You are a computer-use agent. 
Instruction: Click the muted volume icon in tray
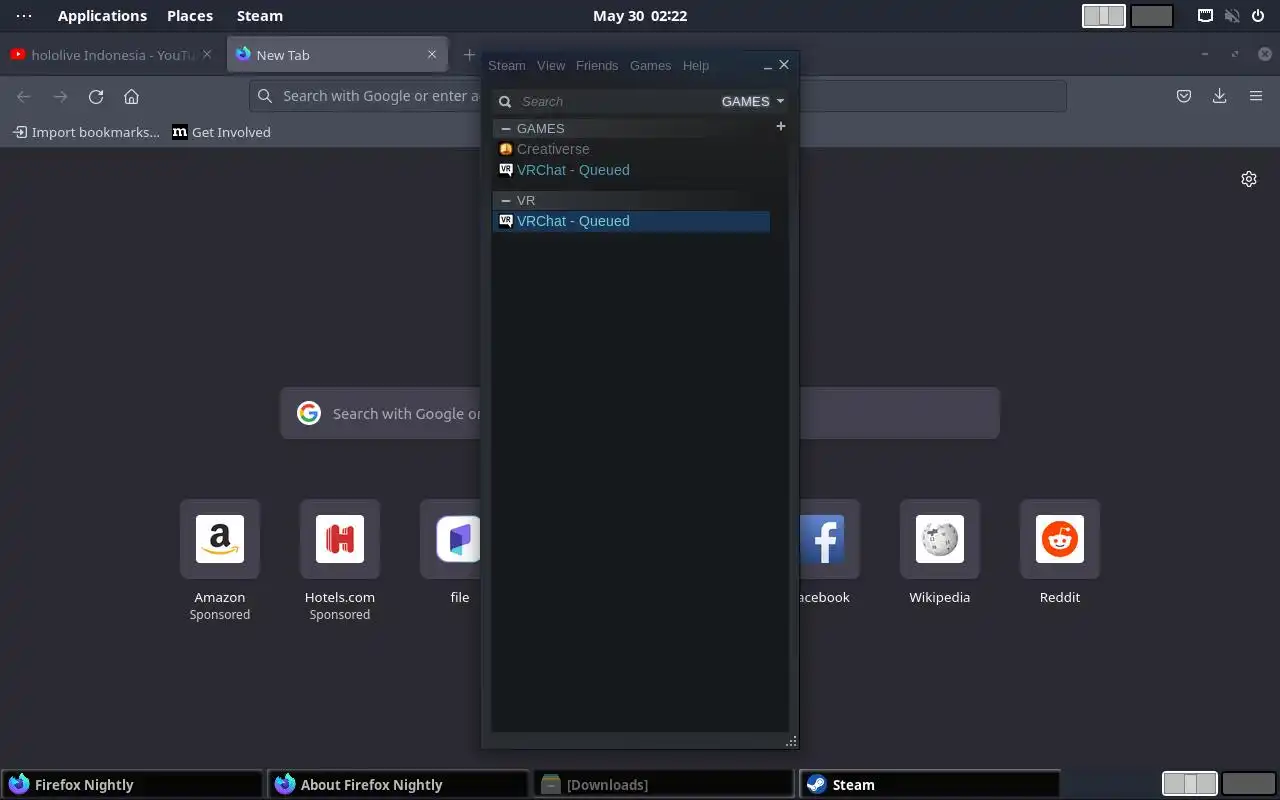1232,16
